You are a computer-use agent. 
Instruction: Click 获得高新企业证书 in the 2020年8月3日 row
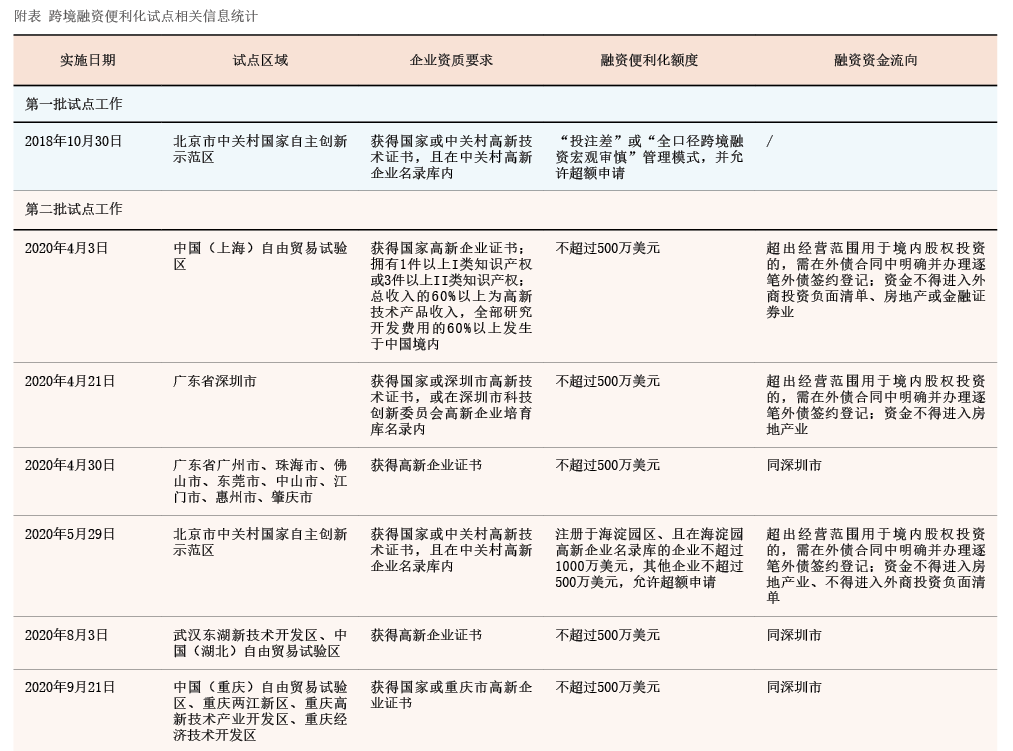tap(426, 635)
